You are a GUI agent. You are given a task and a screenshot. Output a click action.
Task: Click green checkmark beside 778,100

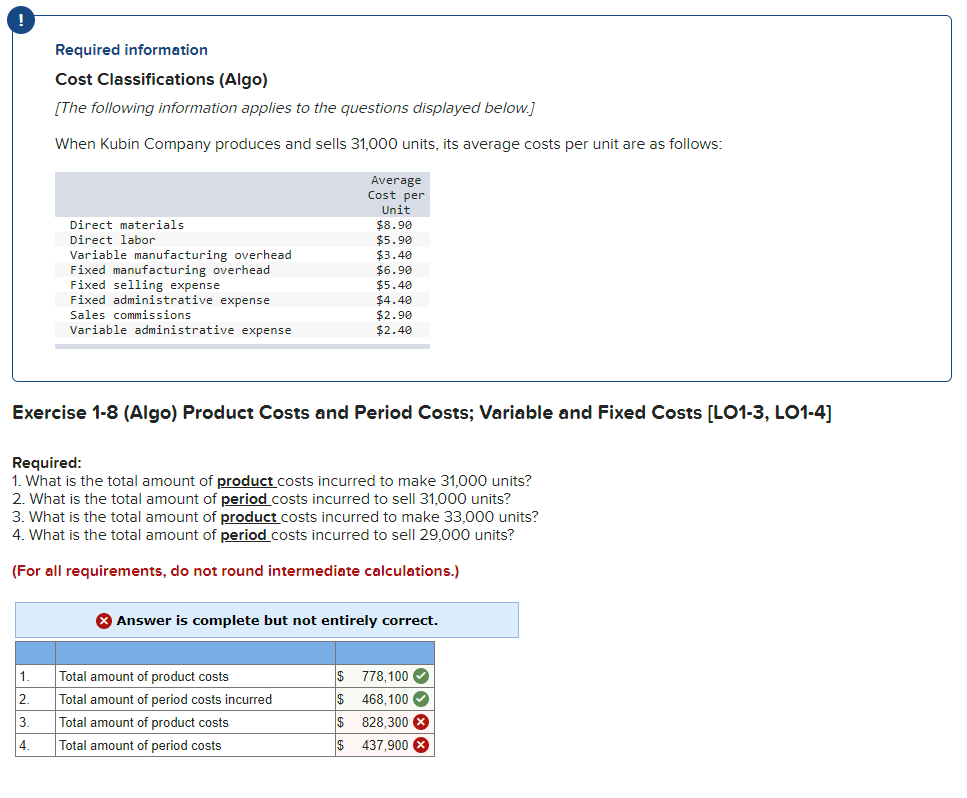click(x=421, y=677)
